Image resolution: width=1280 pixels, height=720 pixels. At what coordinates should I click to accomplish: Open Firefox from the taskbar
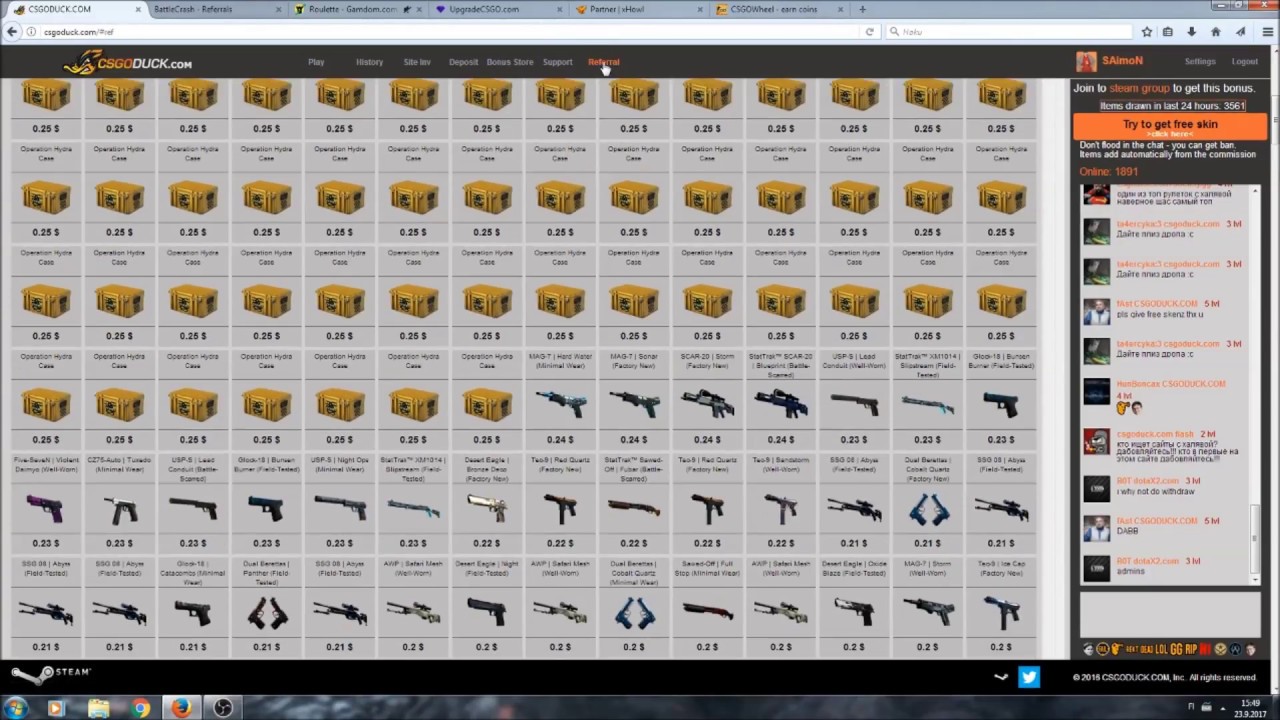tap(181, 708)
